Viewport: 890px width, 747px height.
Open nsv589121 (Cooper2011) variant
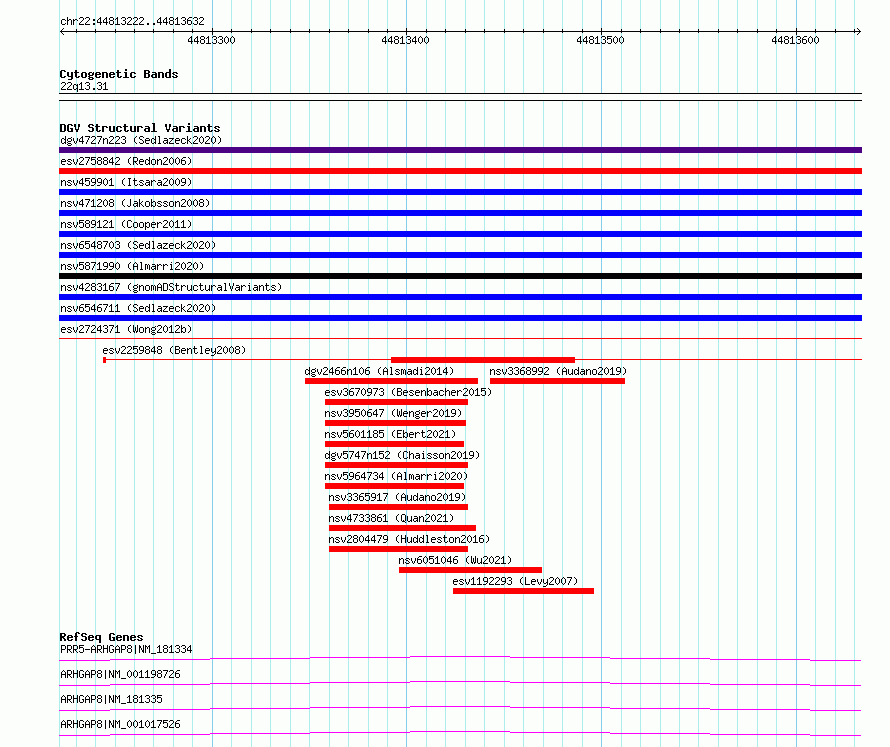coord(126,224)
